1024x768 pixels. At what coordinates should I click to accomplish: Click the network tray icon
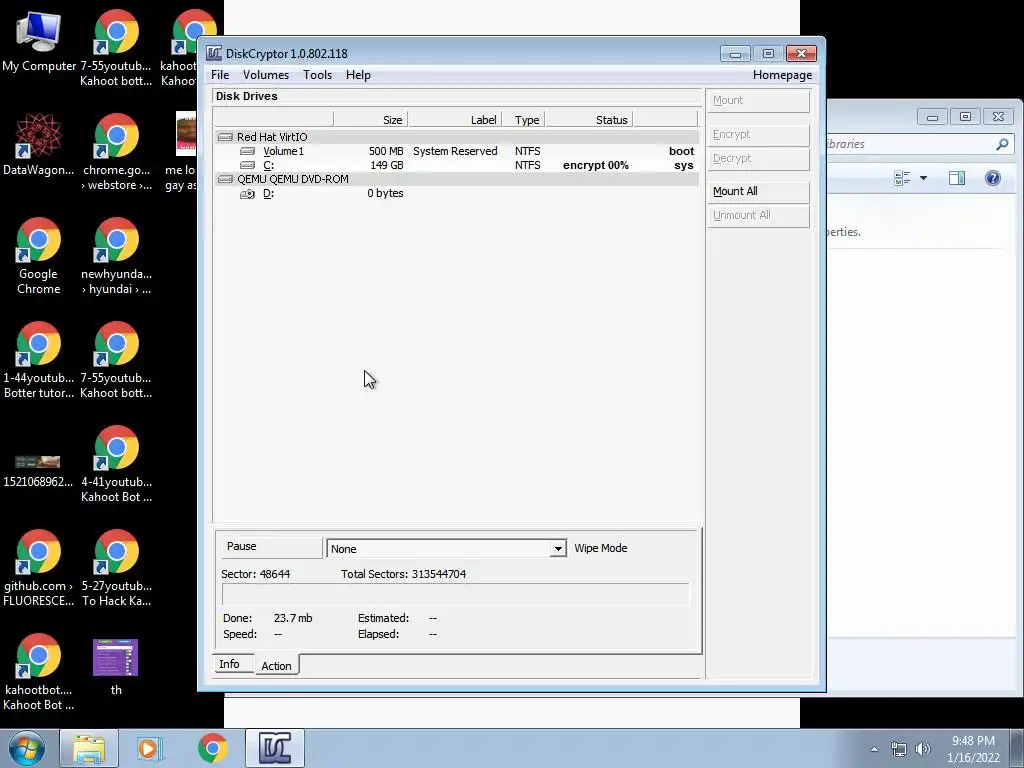click(x=899, y=749)
